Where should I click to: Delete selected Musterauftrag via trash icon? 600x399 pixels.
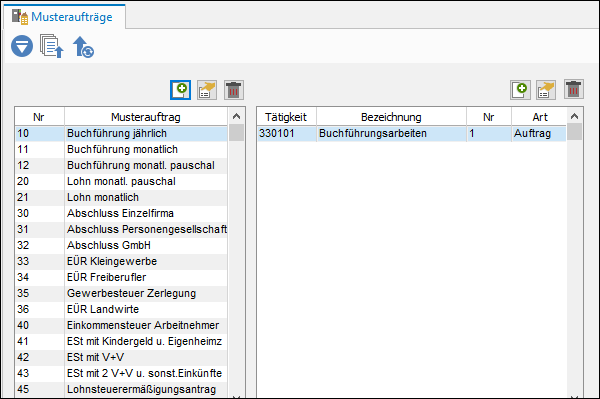(x=234, y=90)
